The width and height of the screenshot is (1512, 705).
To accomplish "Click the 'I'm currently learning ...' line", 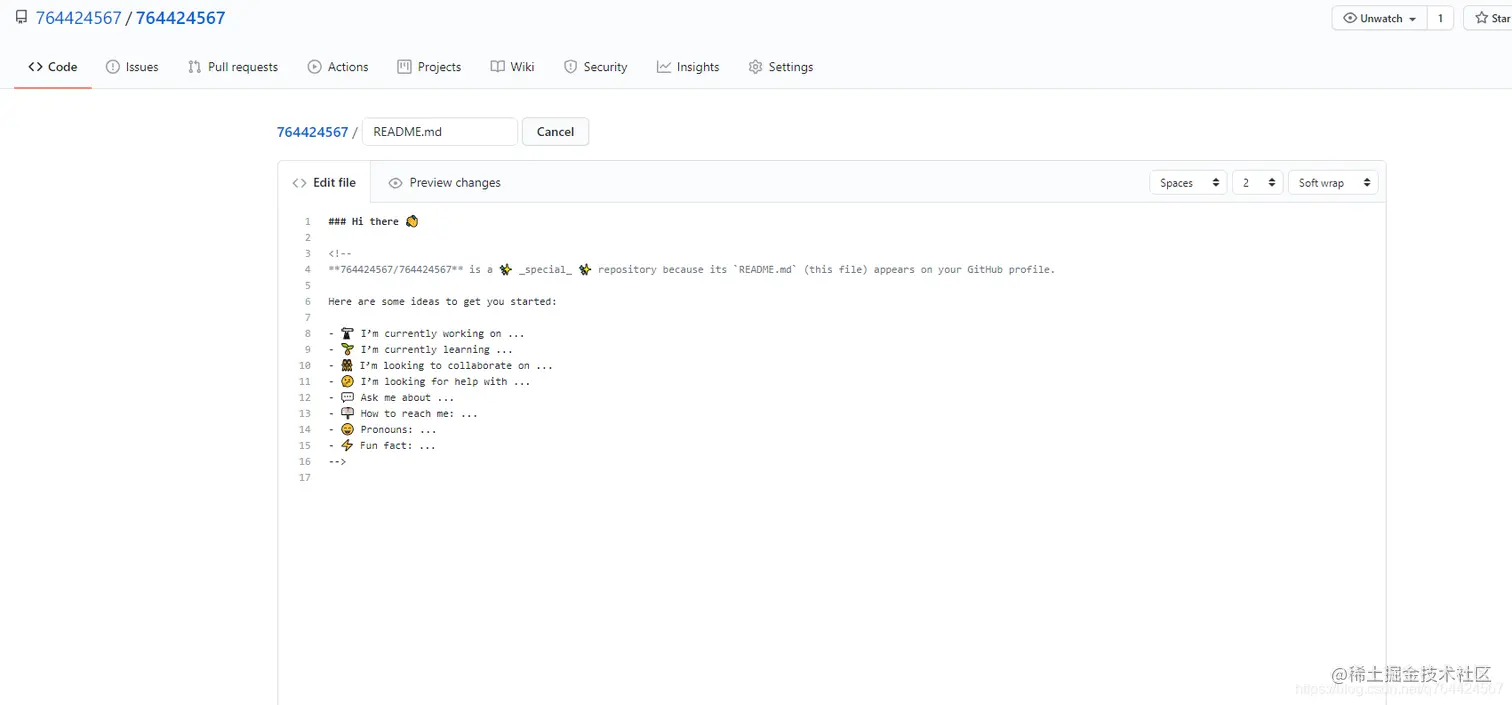I will pos(420,349).
